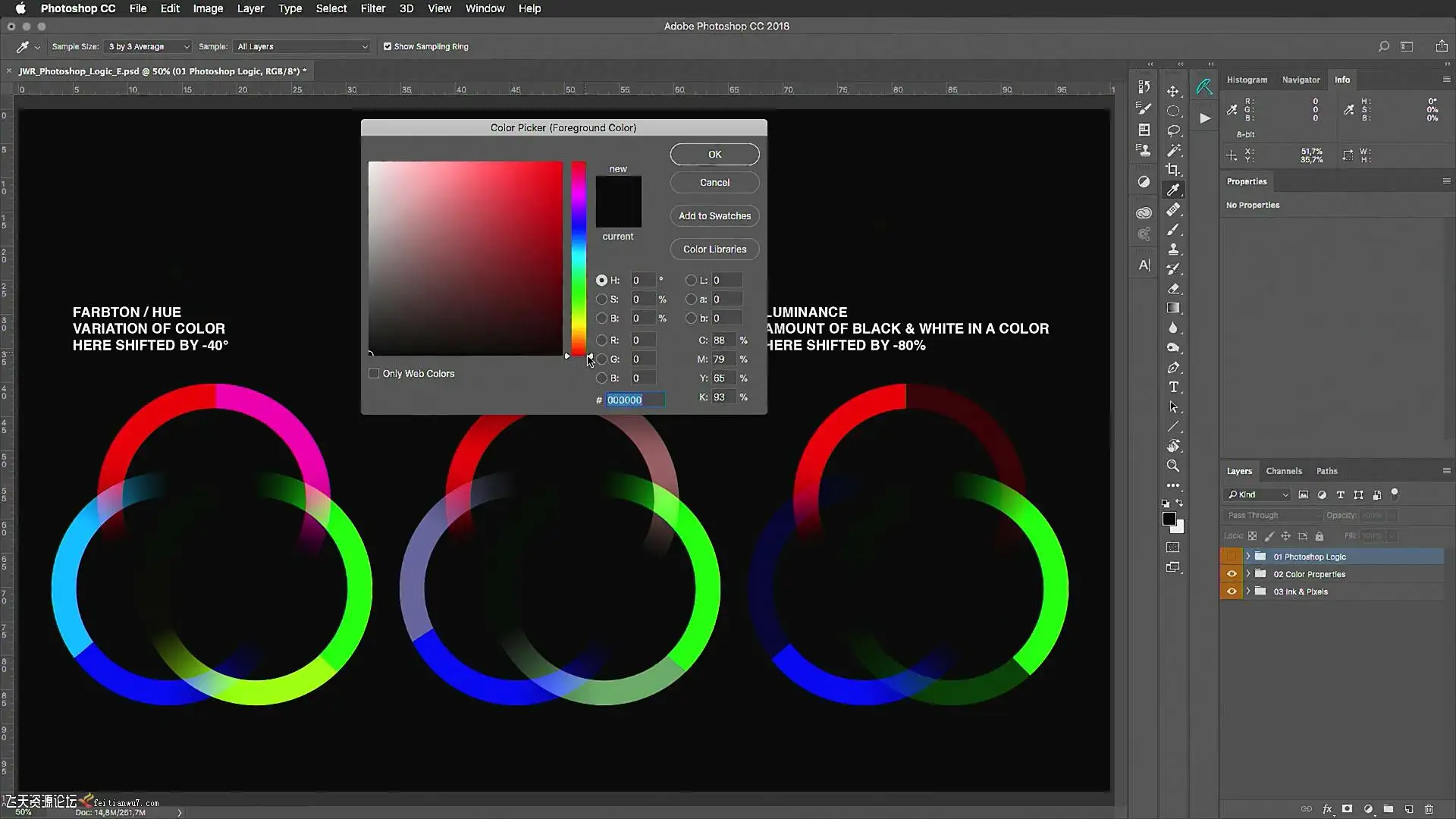
Task: Select the Crop tool
Action: pos(1173,170)
